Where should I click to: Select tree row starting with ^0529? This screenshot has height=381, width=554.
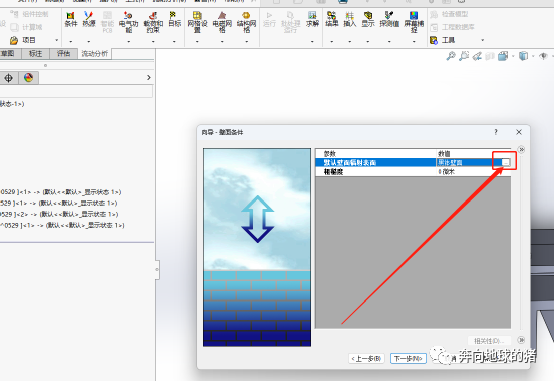(62, 225)
